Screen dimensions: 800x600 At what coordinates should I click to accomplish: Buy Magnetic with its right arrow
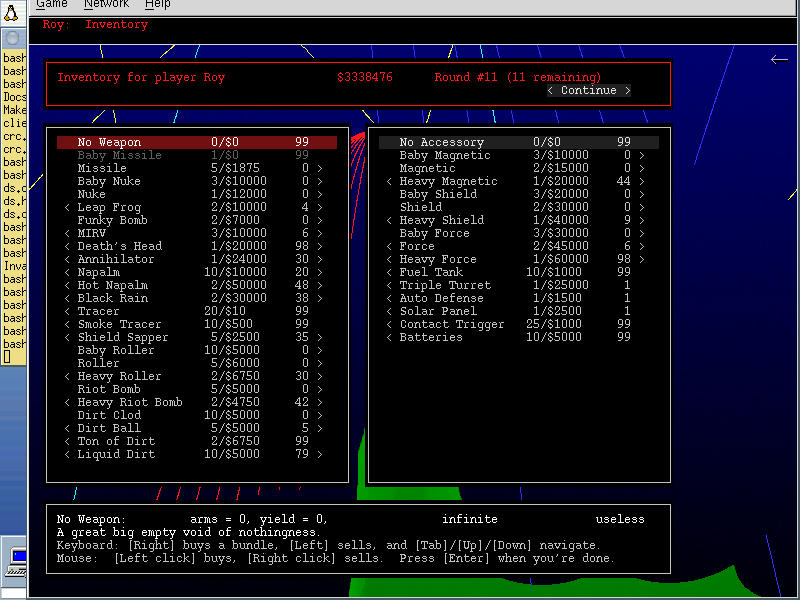click(642, 168)
